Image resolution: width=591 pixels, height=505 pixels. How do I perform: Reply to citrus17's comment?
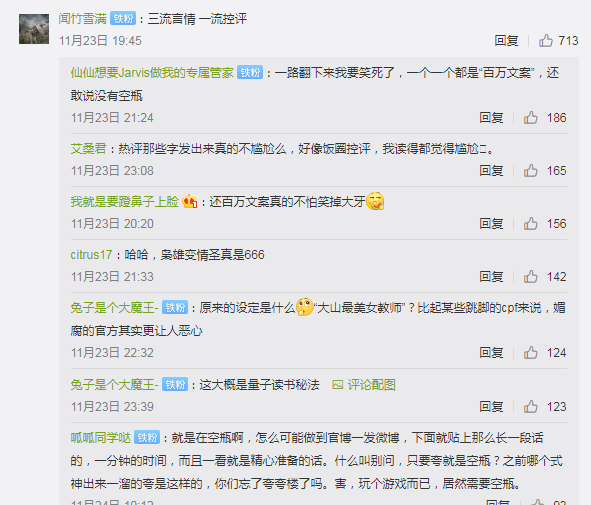click(491, 277)
